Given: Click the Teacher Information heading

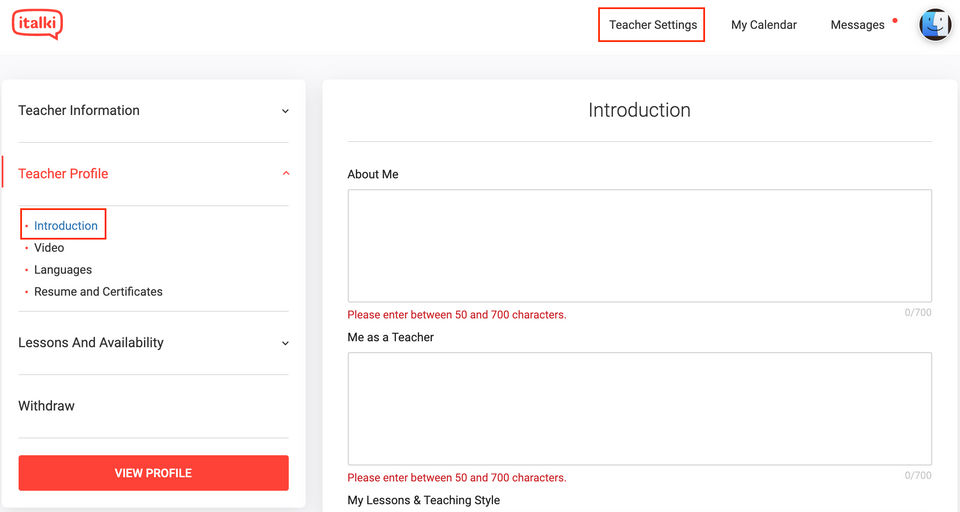Looking at the screenshot, I should click(79, 111).
